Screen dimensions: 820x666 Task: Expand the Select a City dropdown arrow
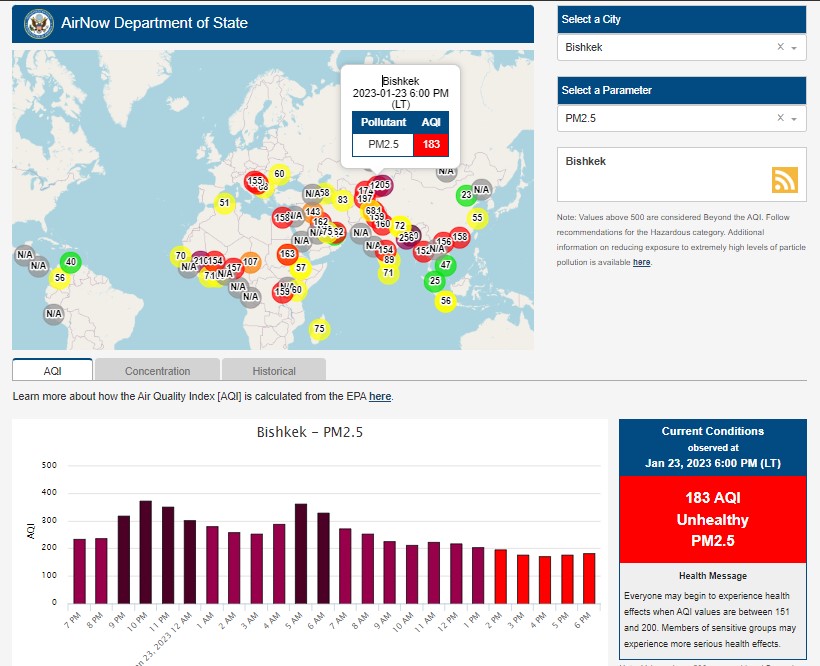794,48
